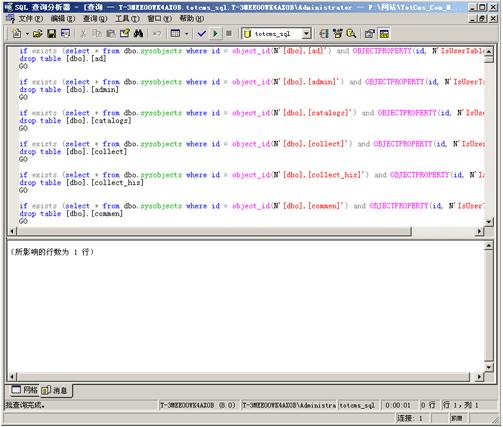Image resolution: width=503 pixels, height=427 pixels.
Task: Click the New Query icon
Action: [16, 34]
